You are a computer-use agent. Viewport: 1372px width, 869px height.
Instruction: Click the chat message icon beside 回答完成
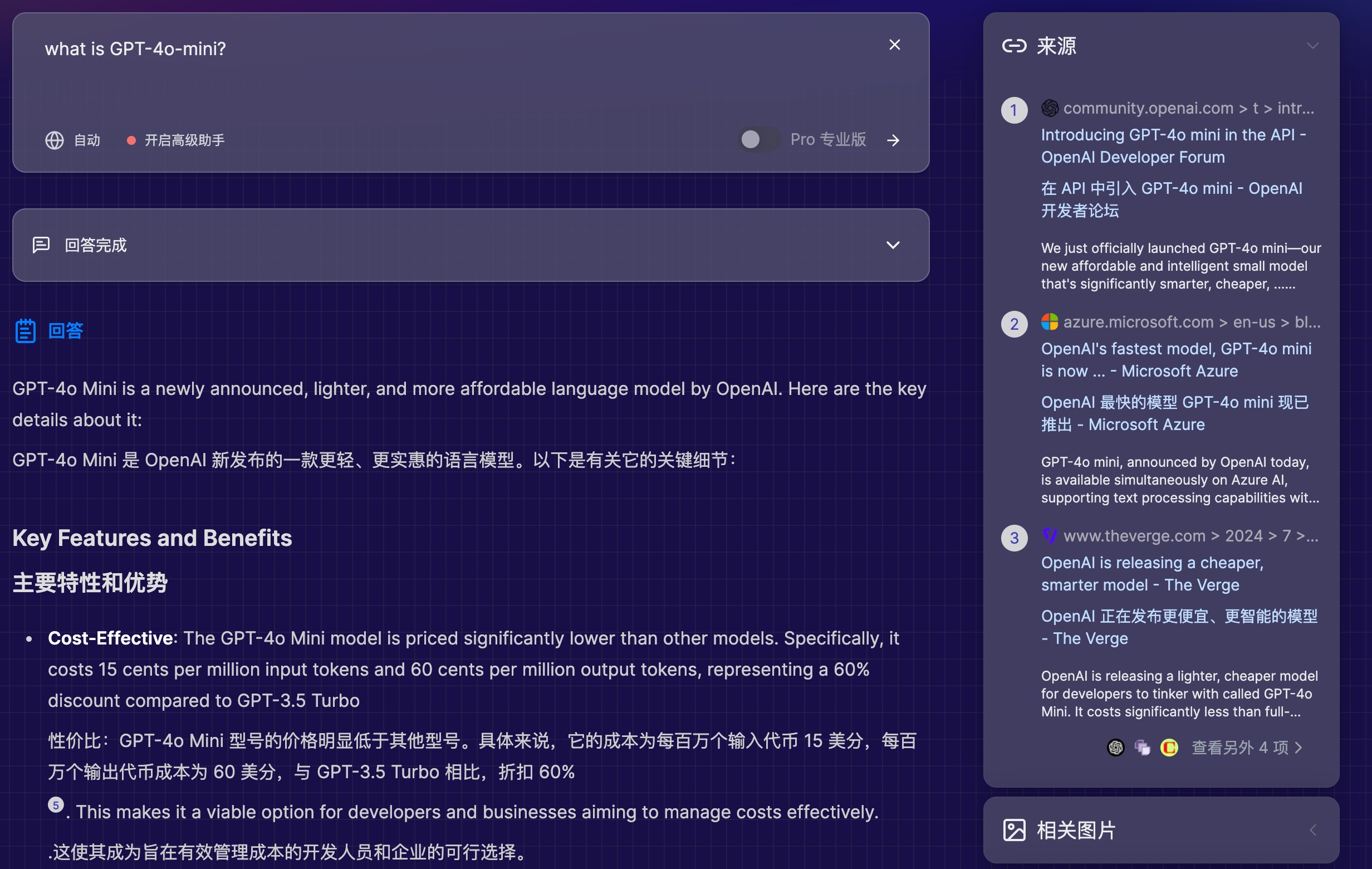tap(41, 245)
